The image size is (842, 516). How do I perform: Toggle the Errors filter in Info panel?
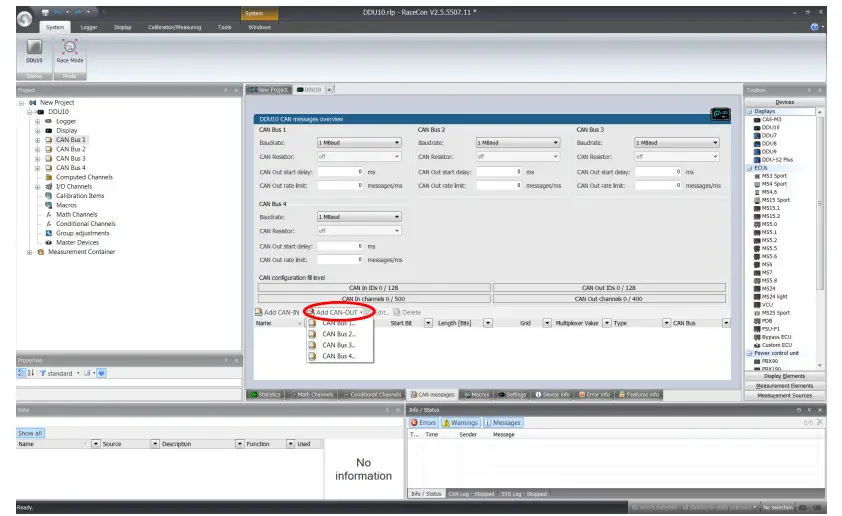(423, 423)
